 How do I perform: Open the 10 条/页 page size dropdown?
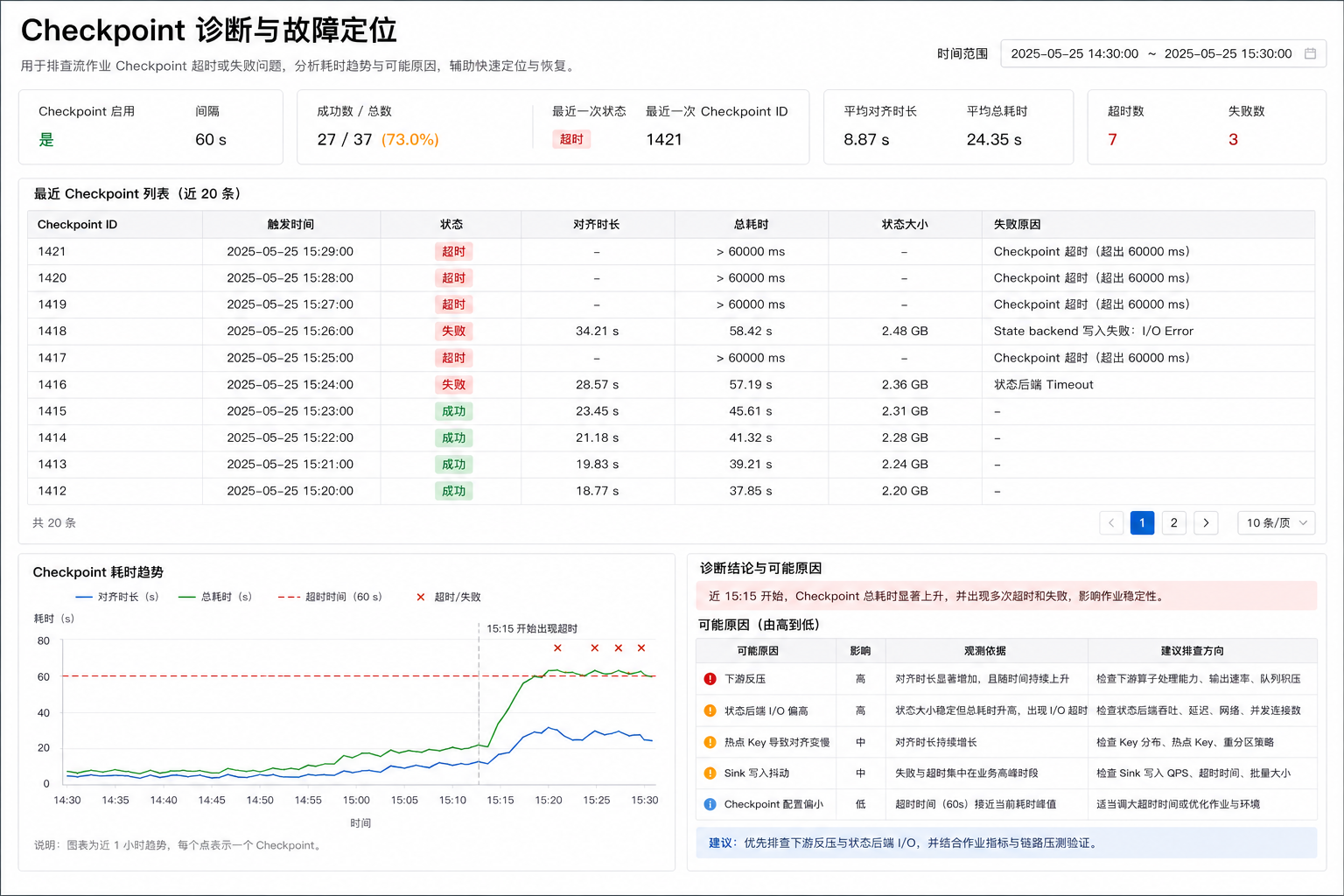point(1277,523)
